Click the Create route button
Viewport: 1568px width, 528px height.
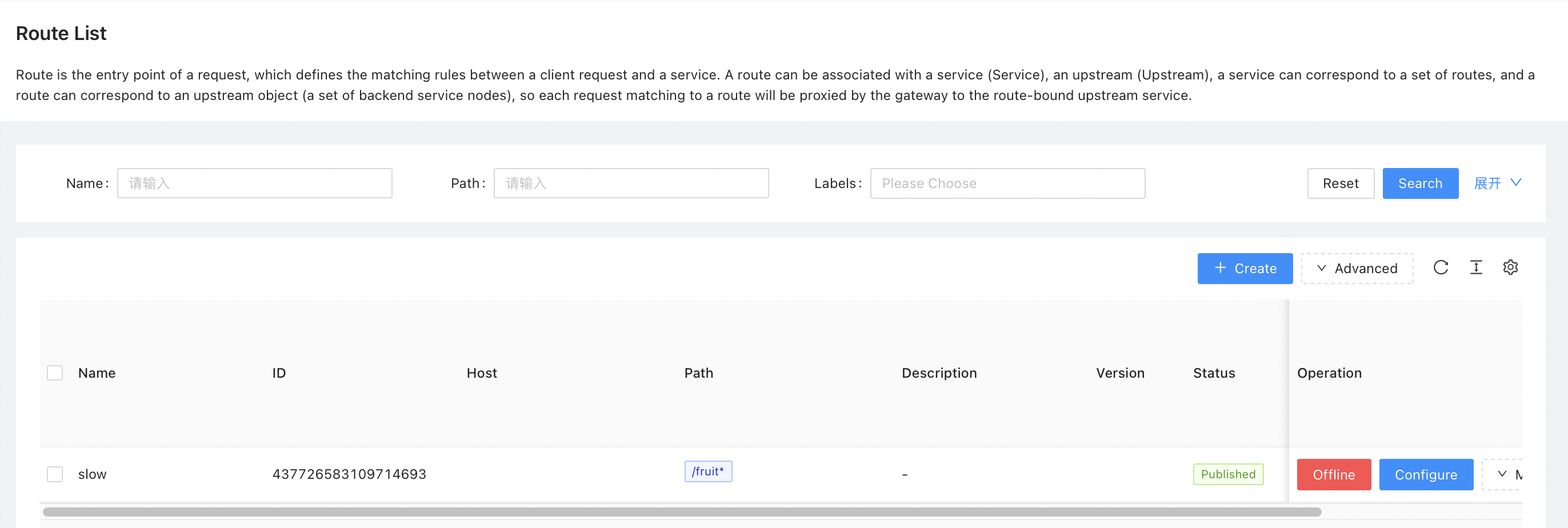1244,269
